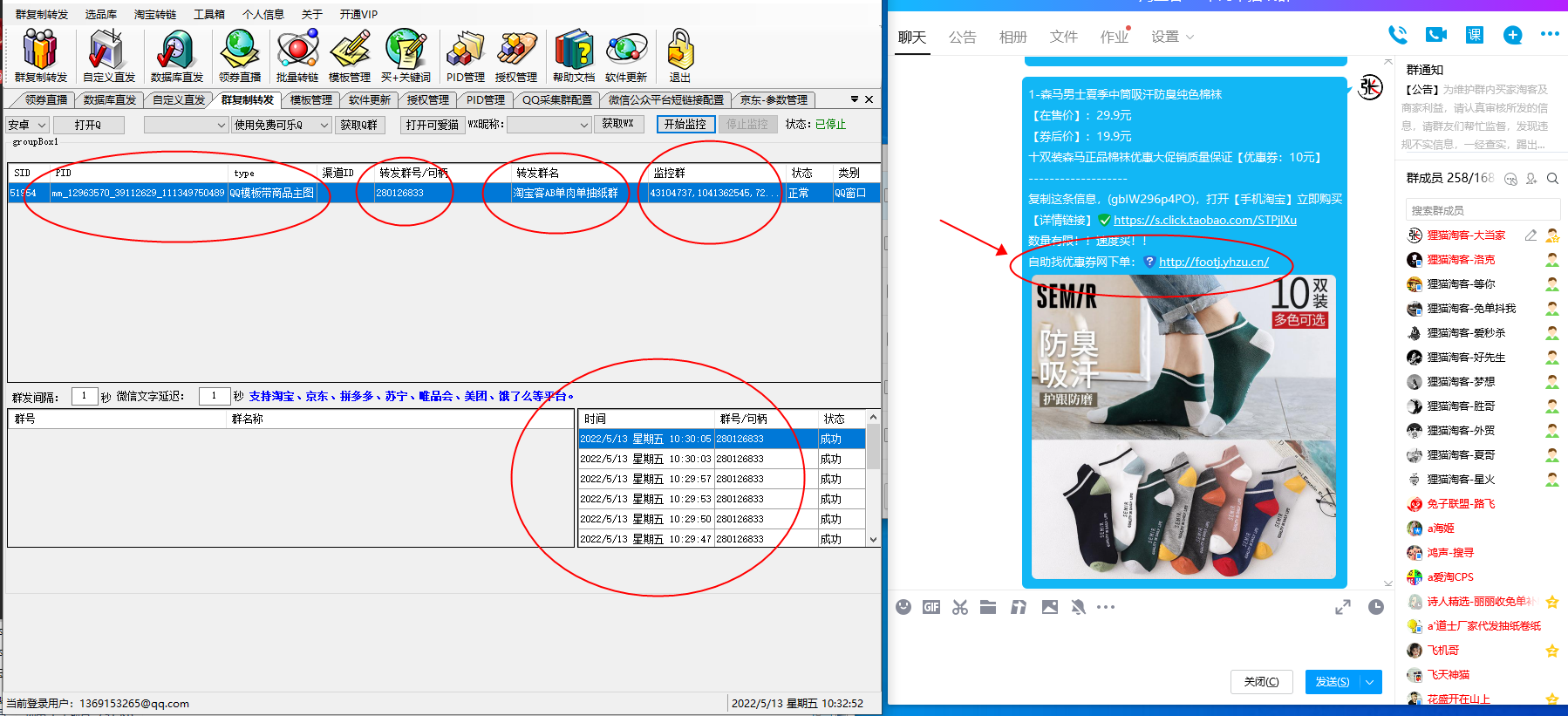Open the 批量转链 atom icon

coord(297,55)
